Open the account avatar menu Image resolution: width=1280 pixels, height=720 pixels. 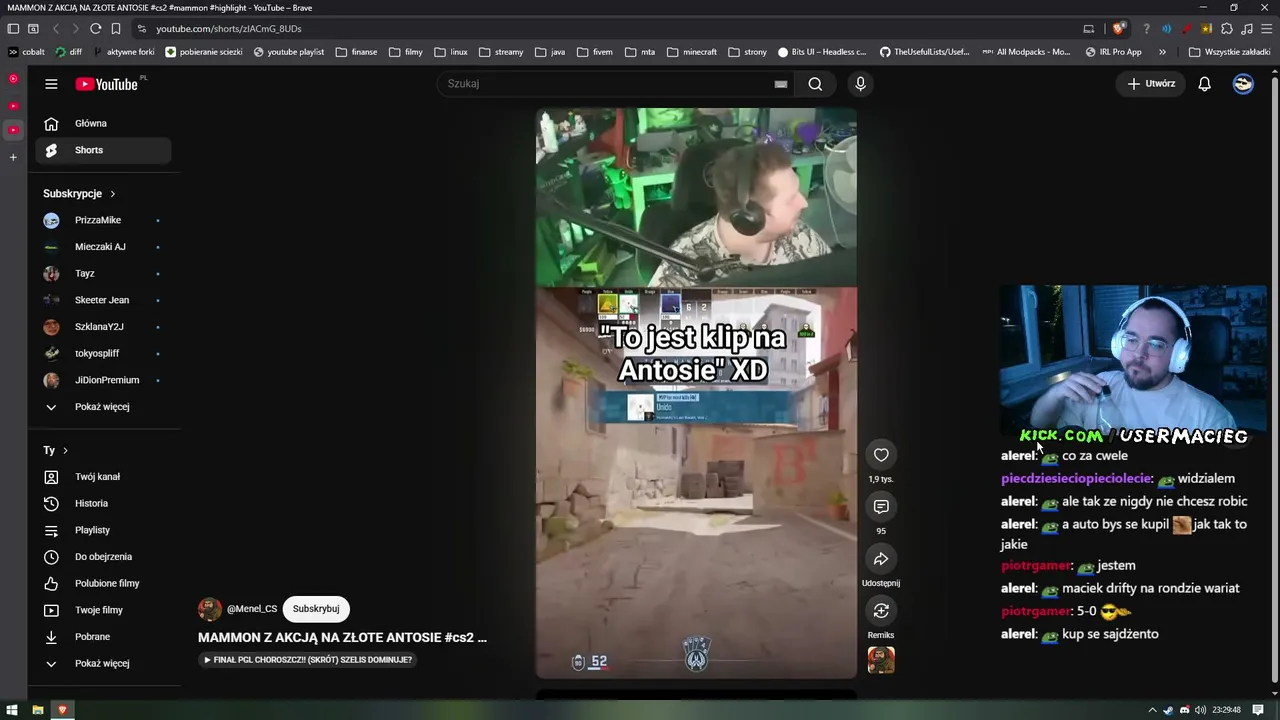[x=1243, y=84]
